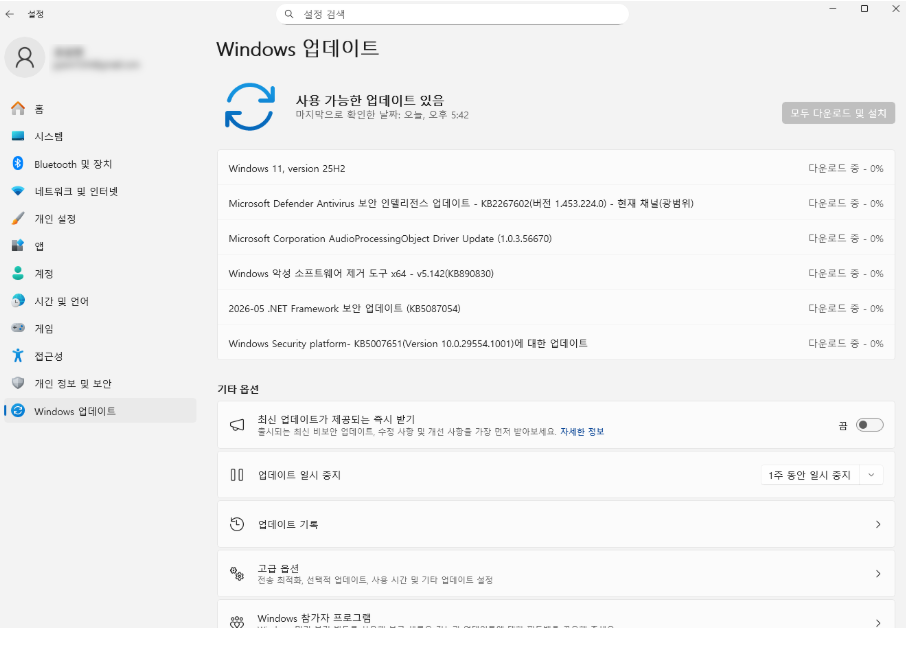The width and height of the screenshot is (906, 651).
Task: Select Microsoft Defender Antivirus KB2267602 update row
Action: pyautogui.click(x=556, y=203)
